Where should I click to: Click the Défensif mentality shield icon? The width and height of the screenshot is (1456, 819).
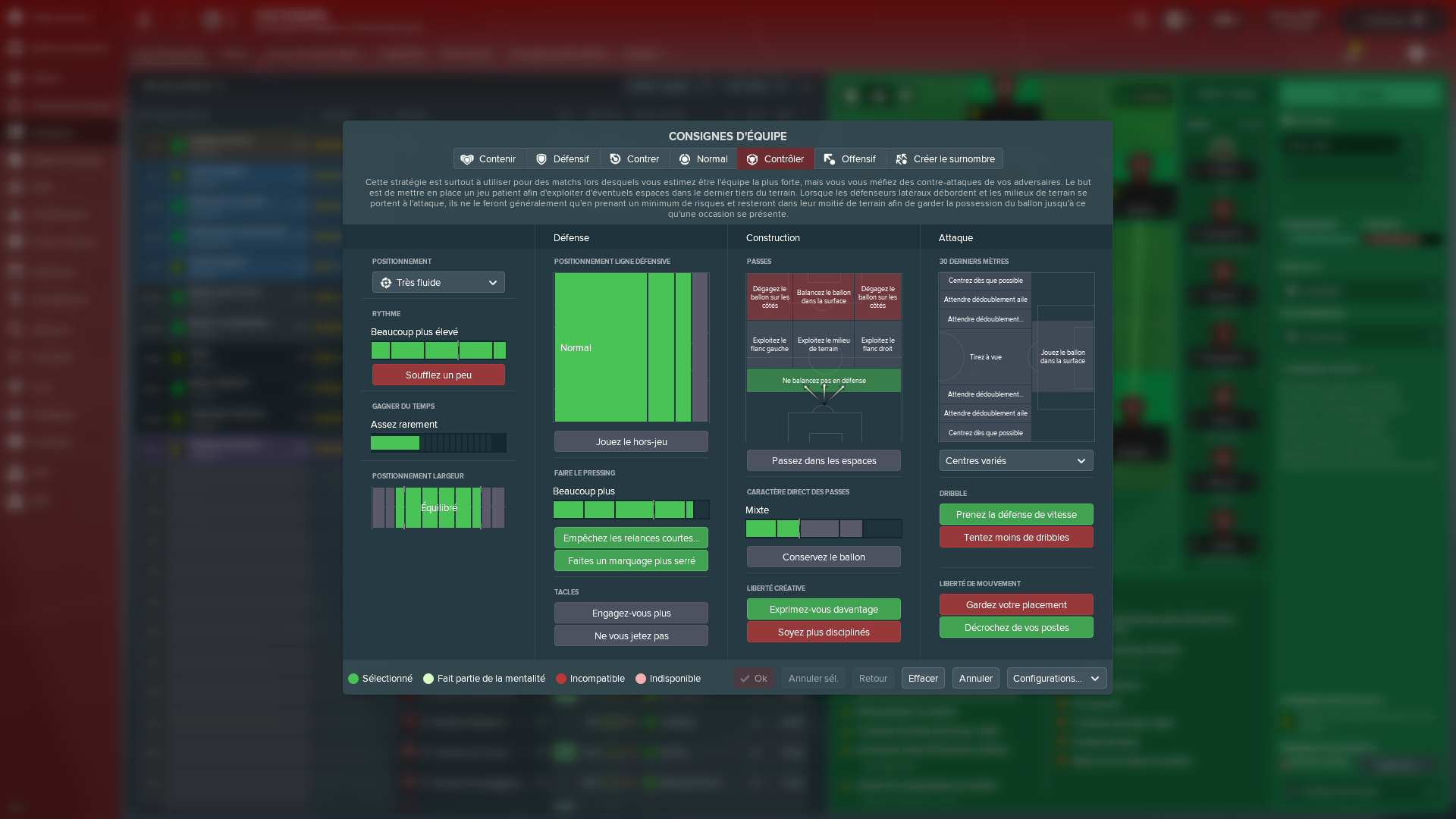[541, 159]
